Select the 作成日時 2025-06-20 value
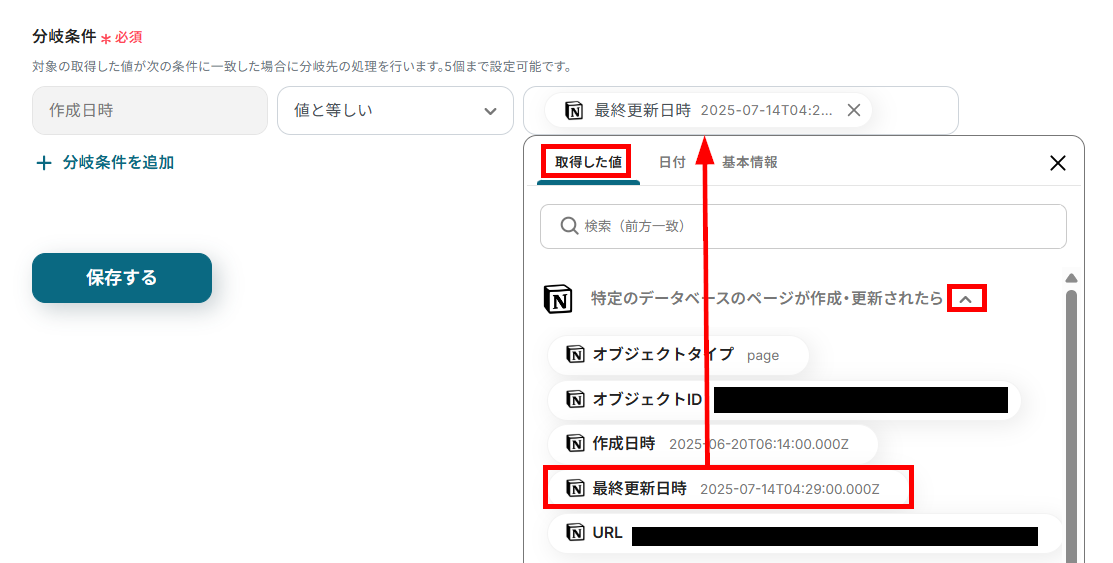This screenshot has width=1113, height=563. (713, 444)
